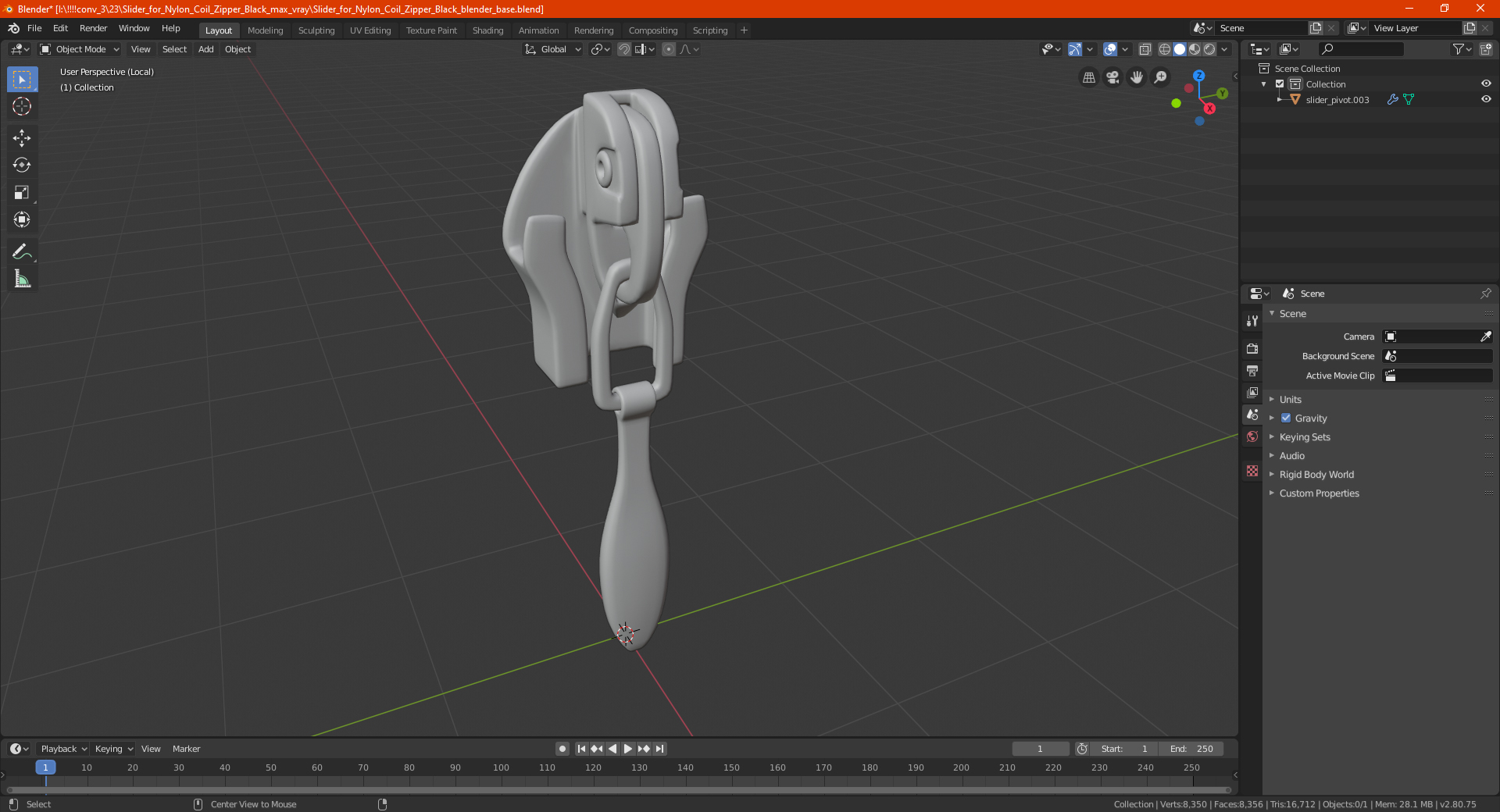Toggle orthographic/perspective grid view icon
The width and height of the screenshot is (1500, 812).
[x=1088, y=77]
